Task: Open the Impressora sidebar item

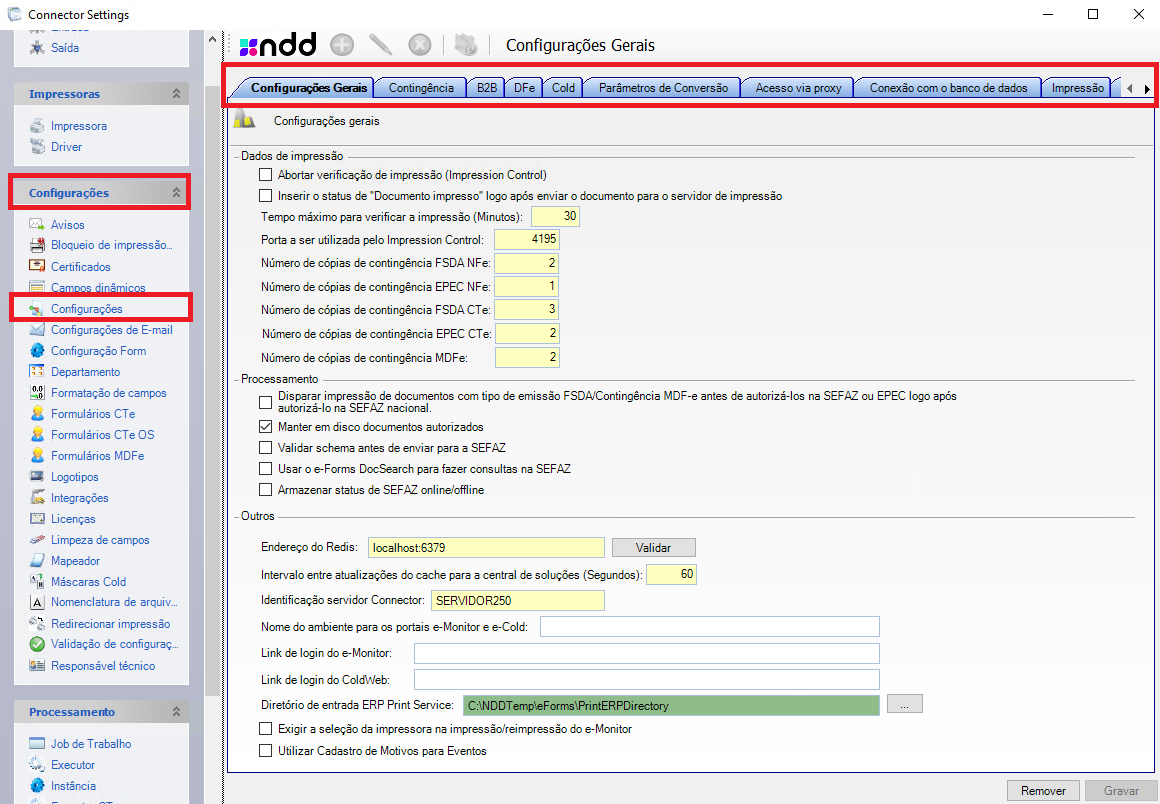Action: coord(78,126)
